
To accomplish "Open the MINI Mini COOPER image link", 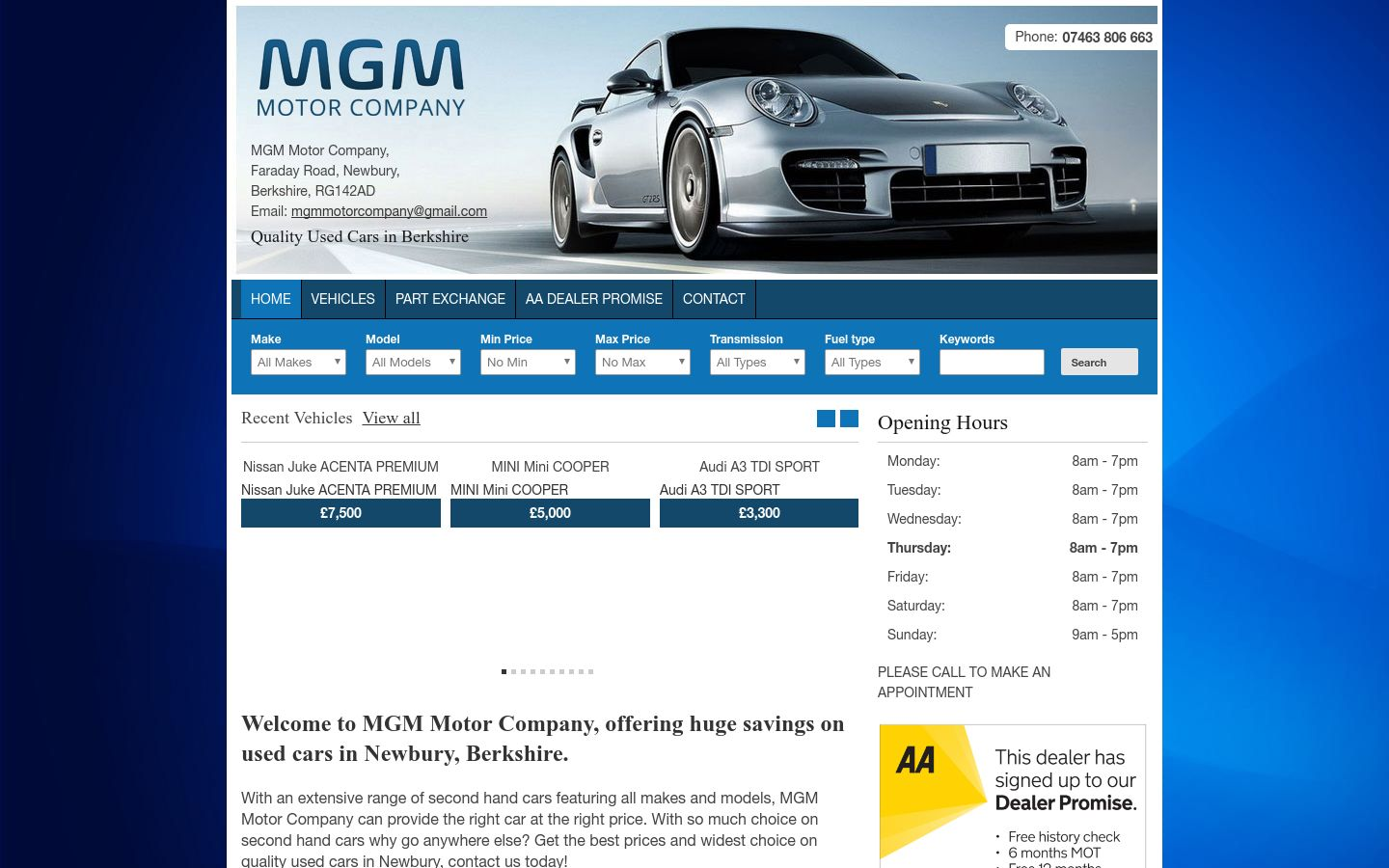I will point(550,467).
